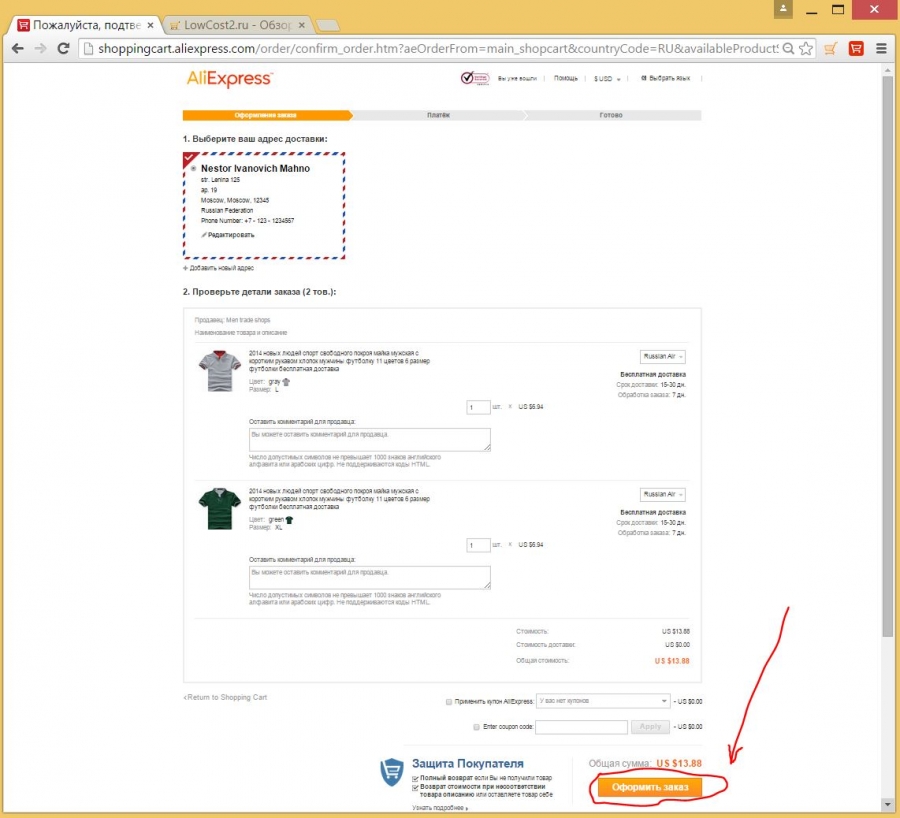Image resolution: width=900 pixels, height=818 pixels.
Task: Bookmark this page with the star icon
Action: pos(806,49)
